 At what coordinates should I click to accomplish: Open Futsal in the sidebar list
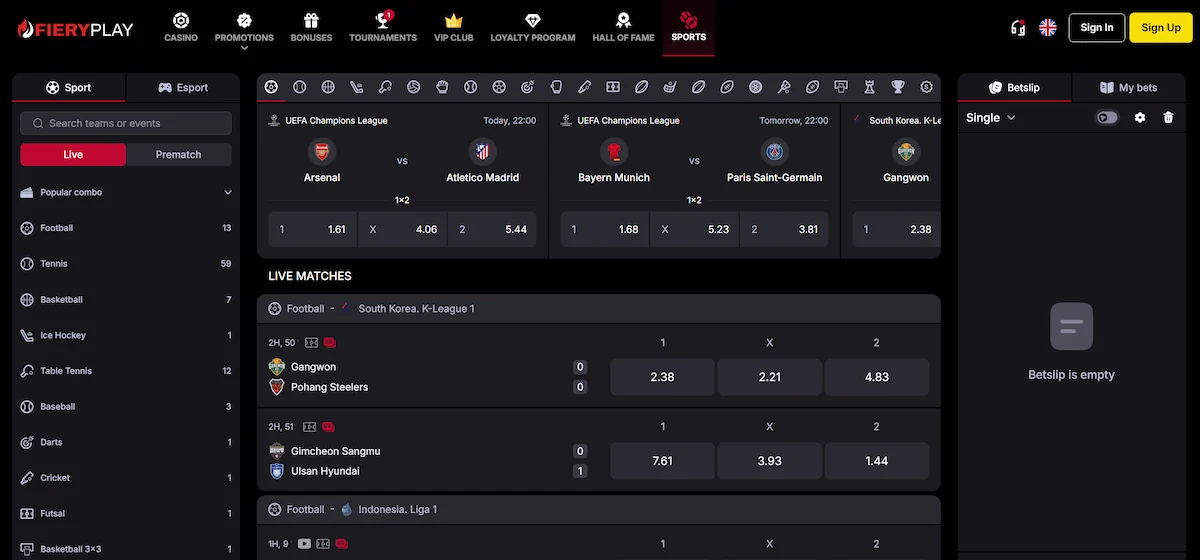126,514
